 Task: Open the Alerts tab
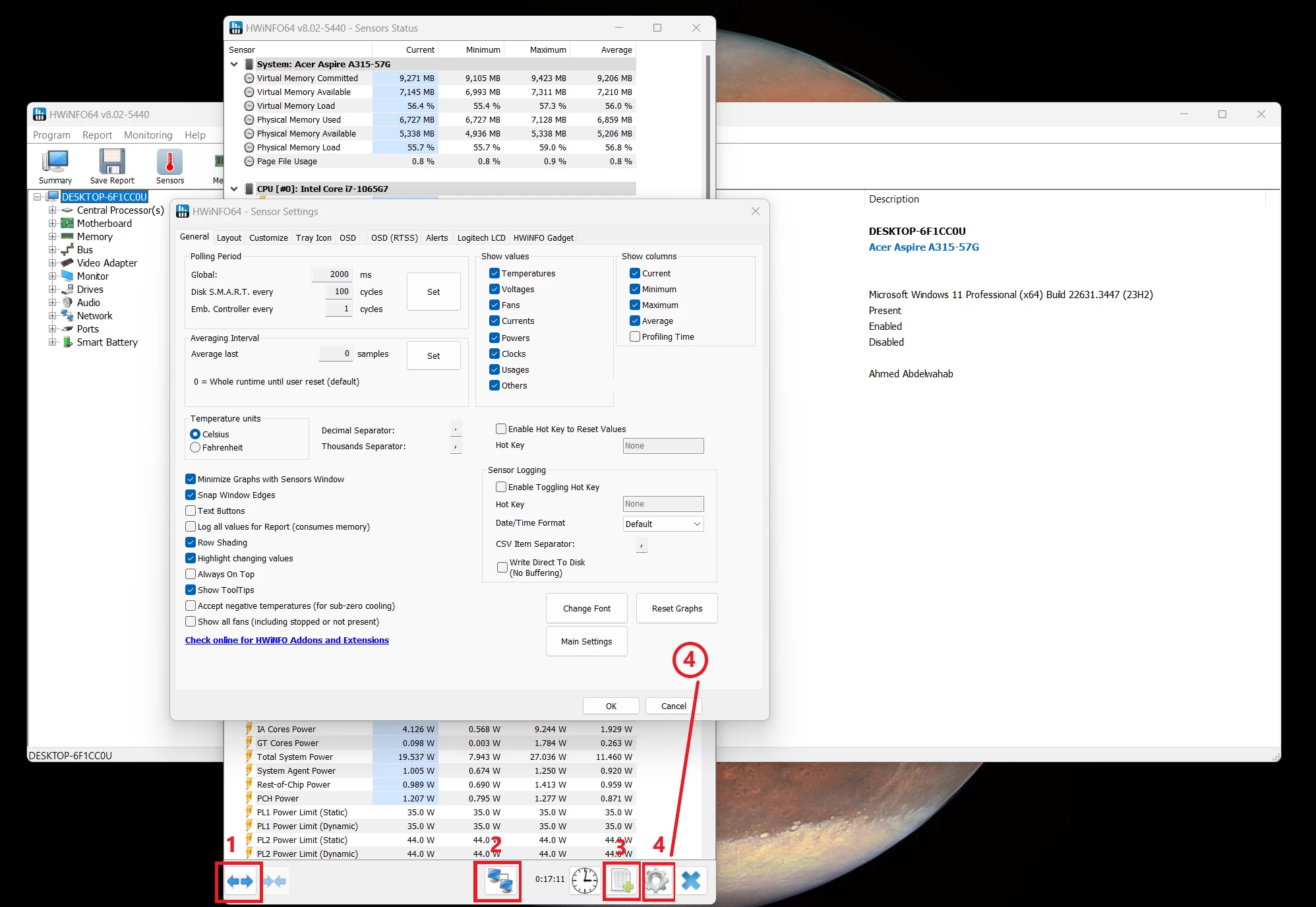436,237
